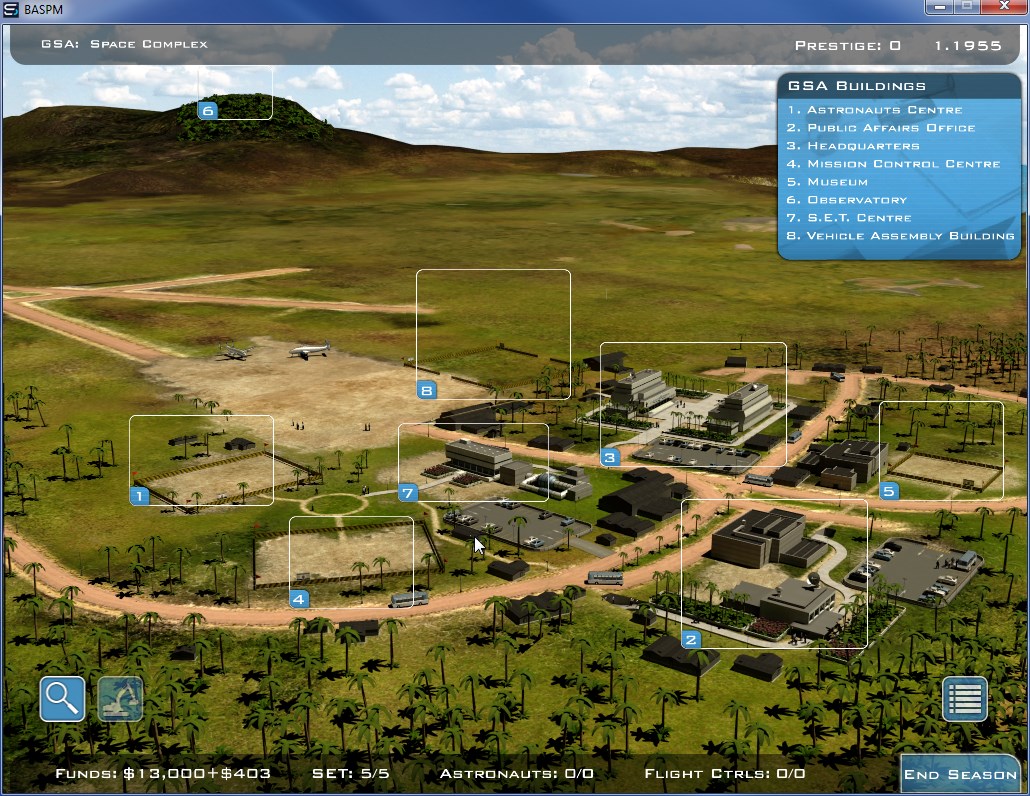Select building marker number 4
Viewport: 1030px width, 796px height.
tap(299, 598)
